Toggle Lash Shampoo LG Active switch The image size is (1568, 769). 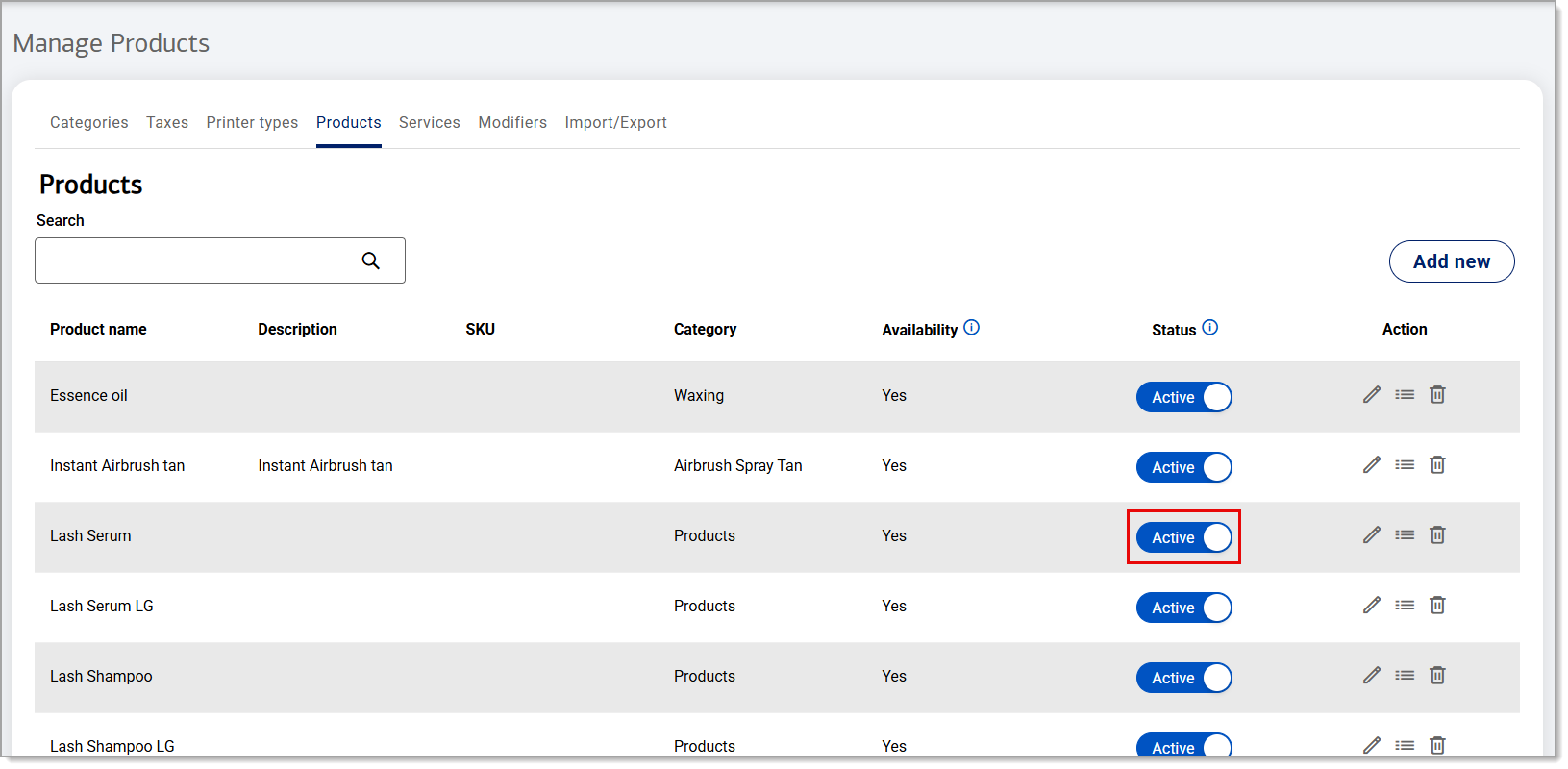1184,745
